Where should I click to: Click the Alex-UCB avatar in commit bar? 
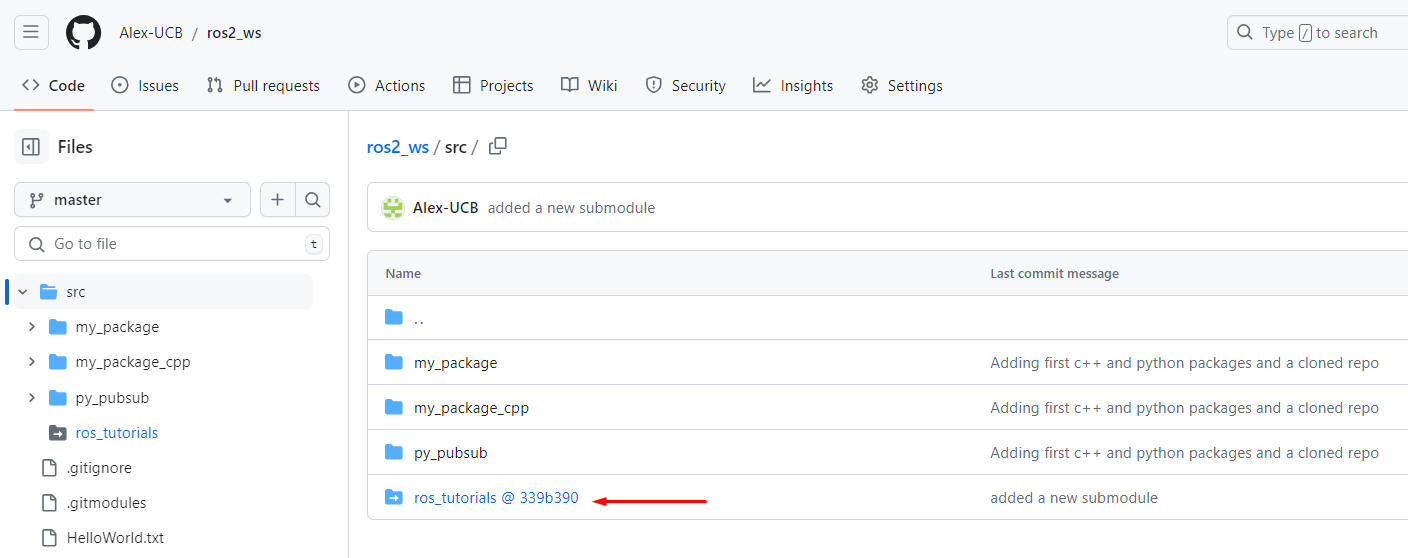coord(394,208)
